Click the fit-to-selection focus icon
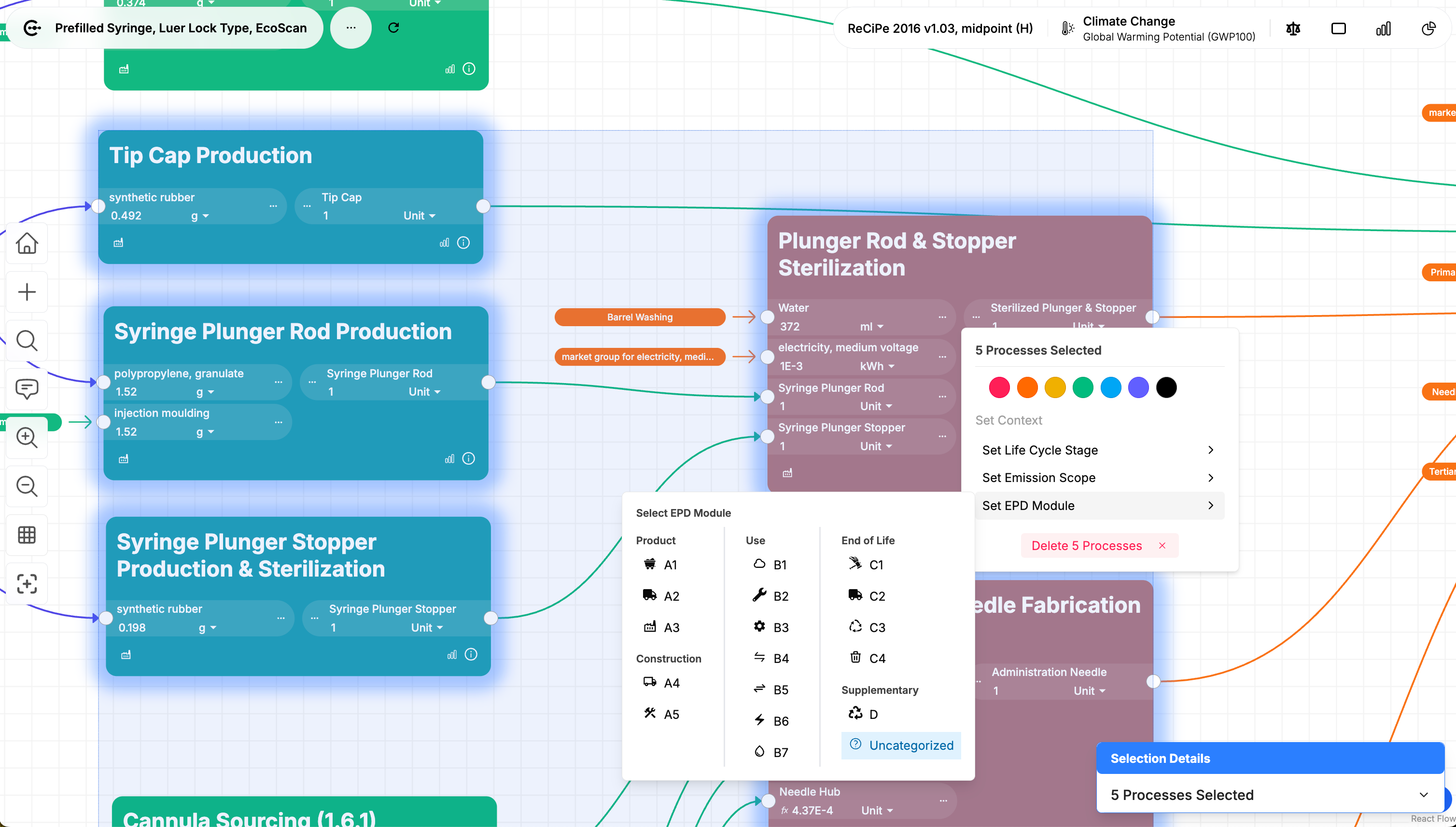 tap(27, 583)
